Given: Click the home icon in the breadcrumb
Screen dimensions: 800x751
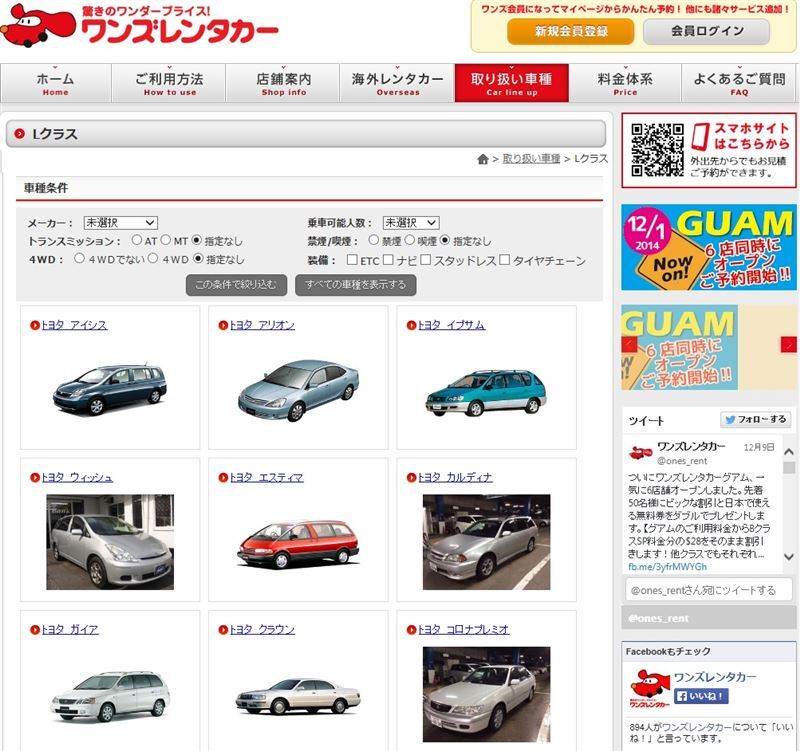Looking at the screenshot, I should click(483, 159).
